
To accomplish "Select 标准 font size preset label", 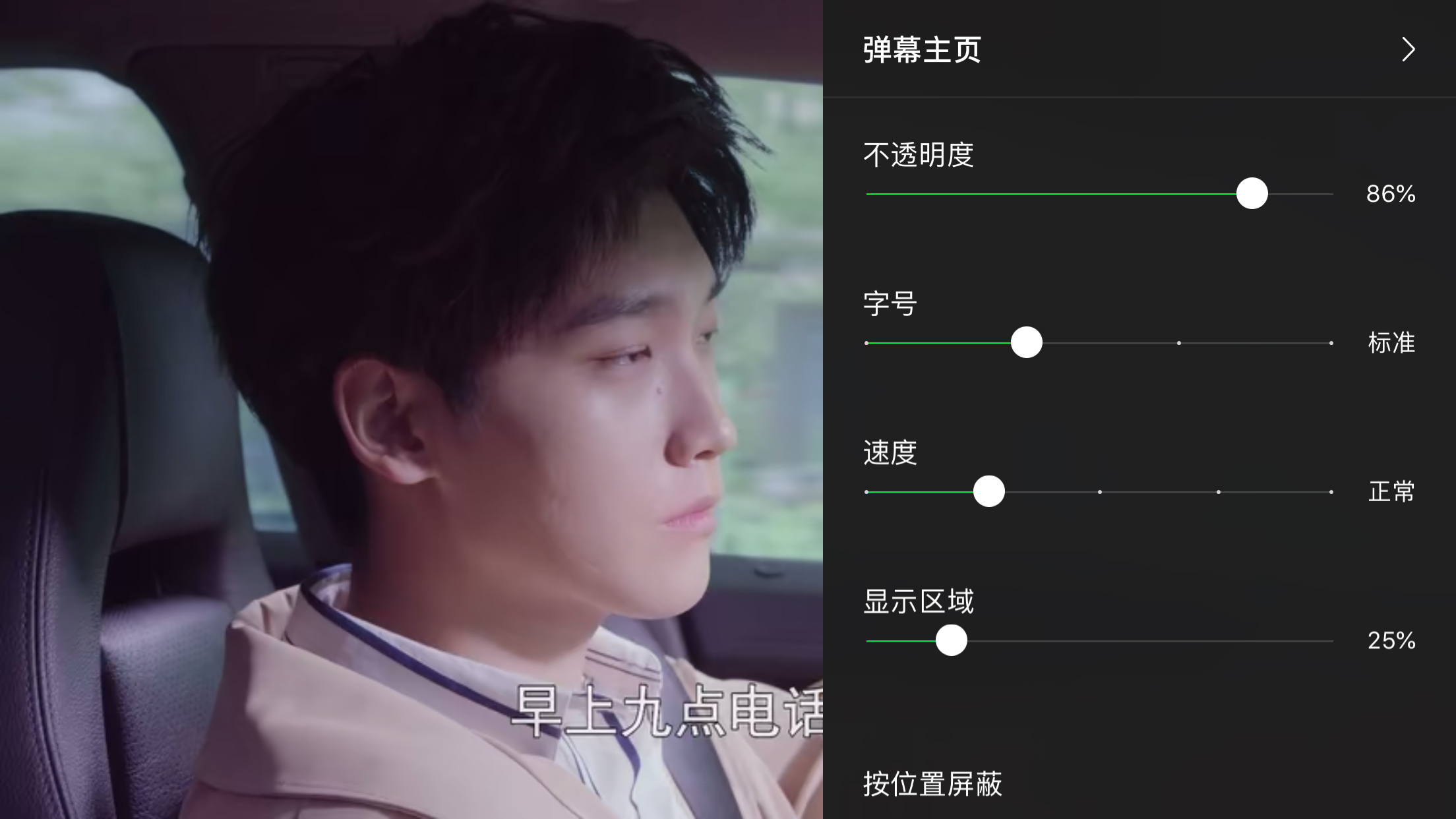I will (1390, 342).
